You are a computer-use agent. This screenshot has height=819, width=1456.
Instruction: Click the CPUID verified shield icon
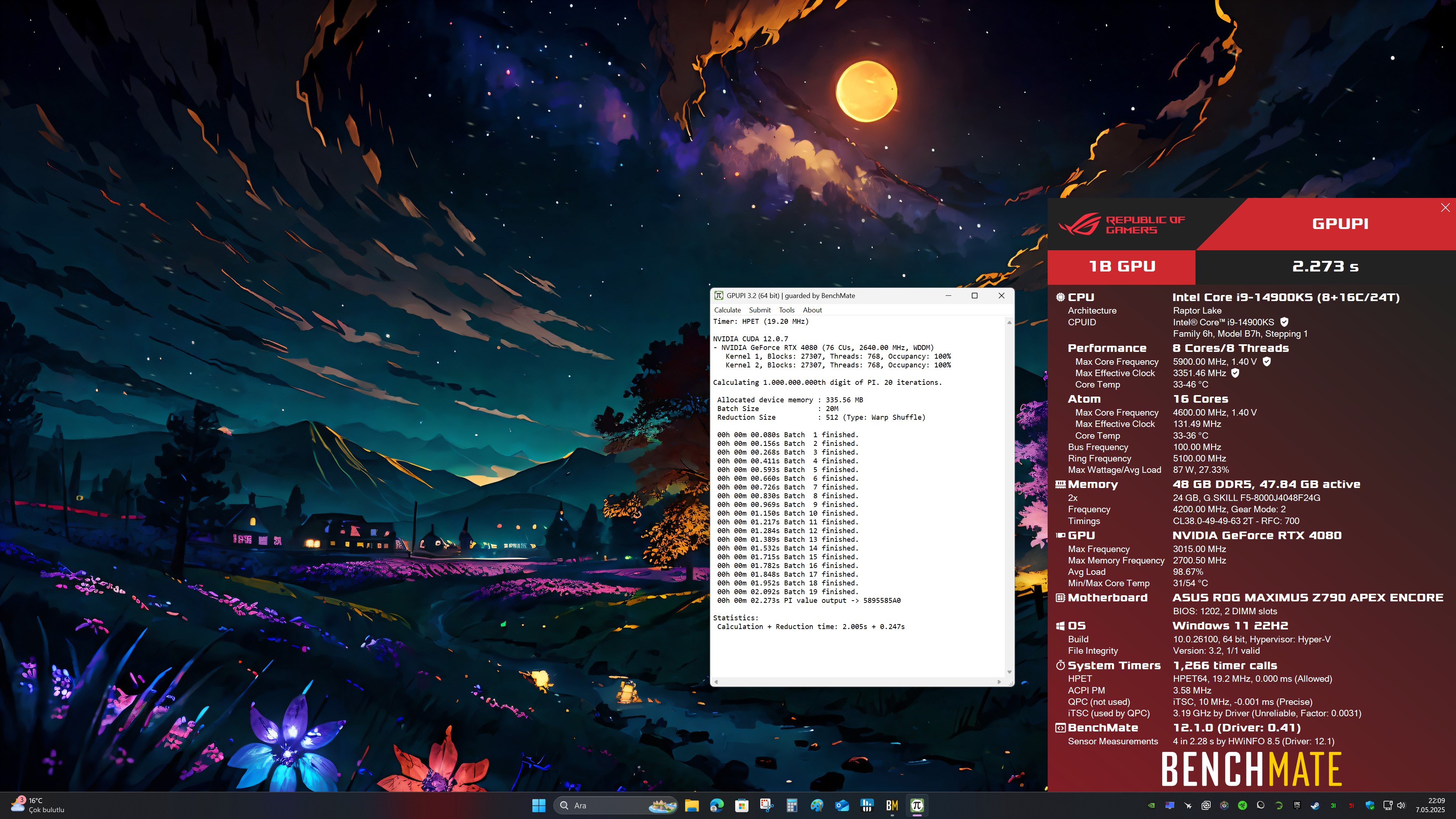[1283, 322]
